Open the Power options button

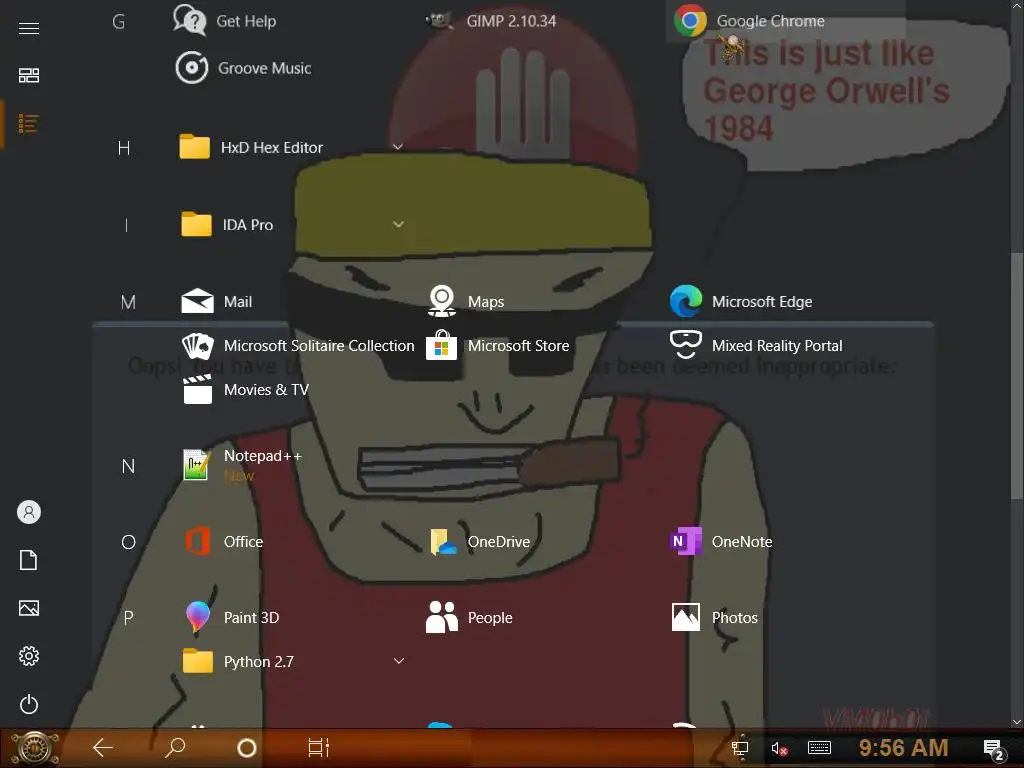coord(29,704)
